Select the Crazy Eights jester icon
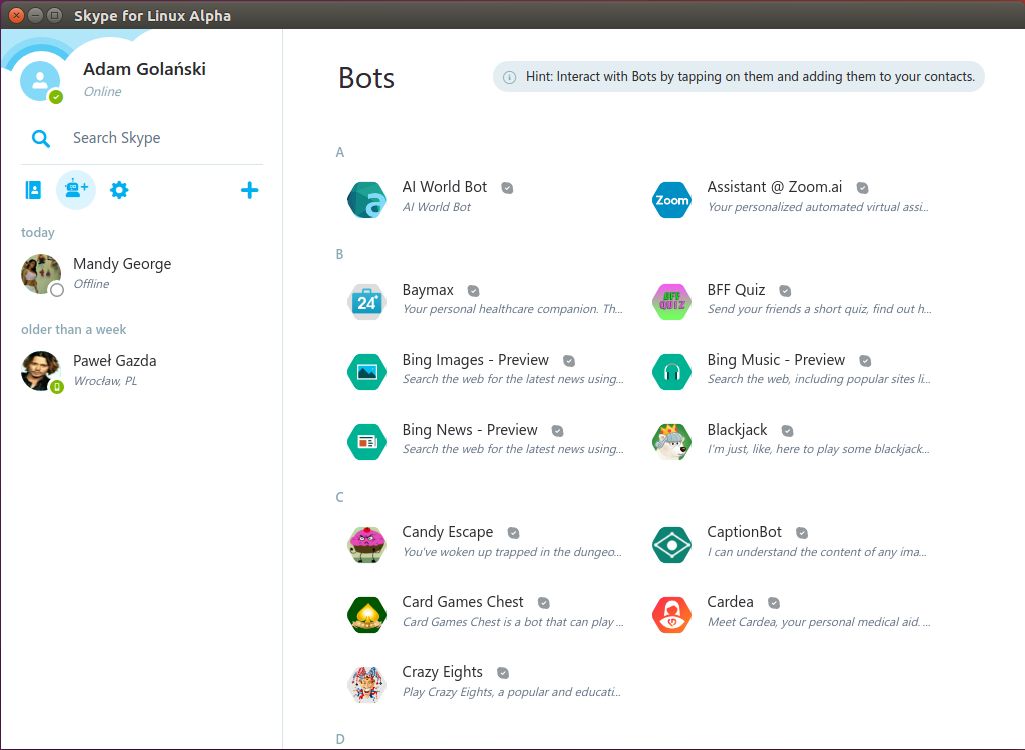 click(366, 684)
